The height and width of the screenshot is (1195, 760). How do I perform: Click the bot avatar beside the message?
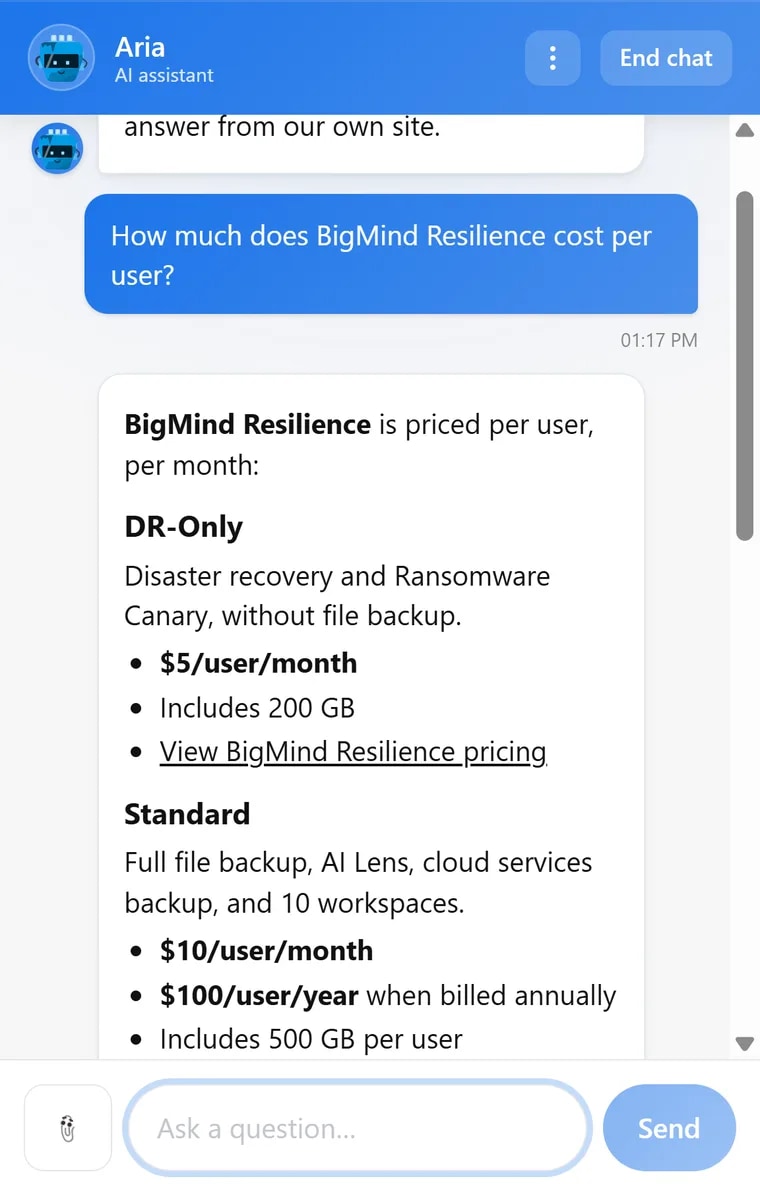pos(57,148)
